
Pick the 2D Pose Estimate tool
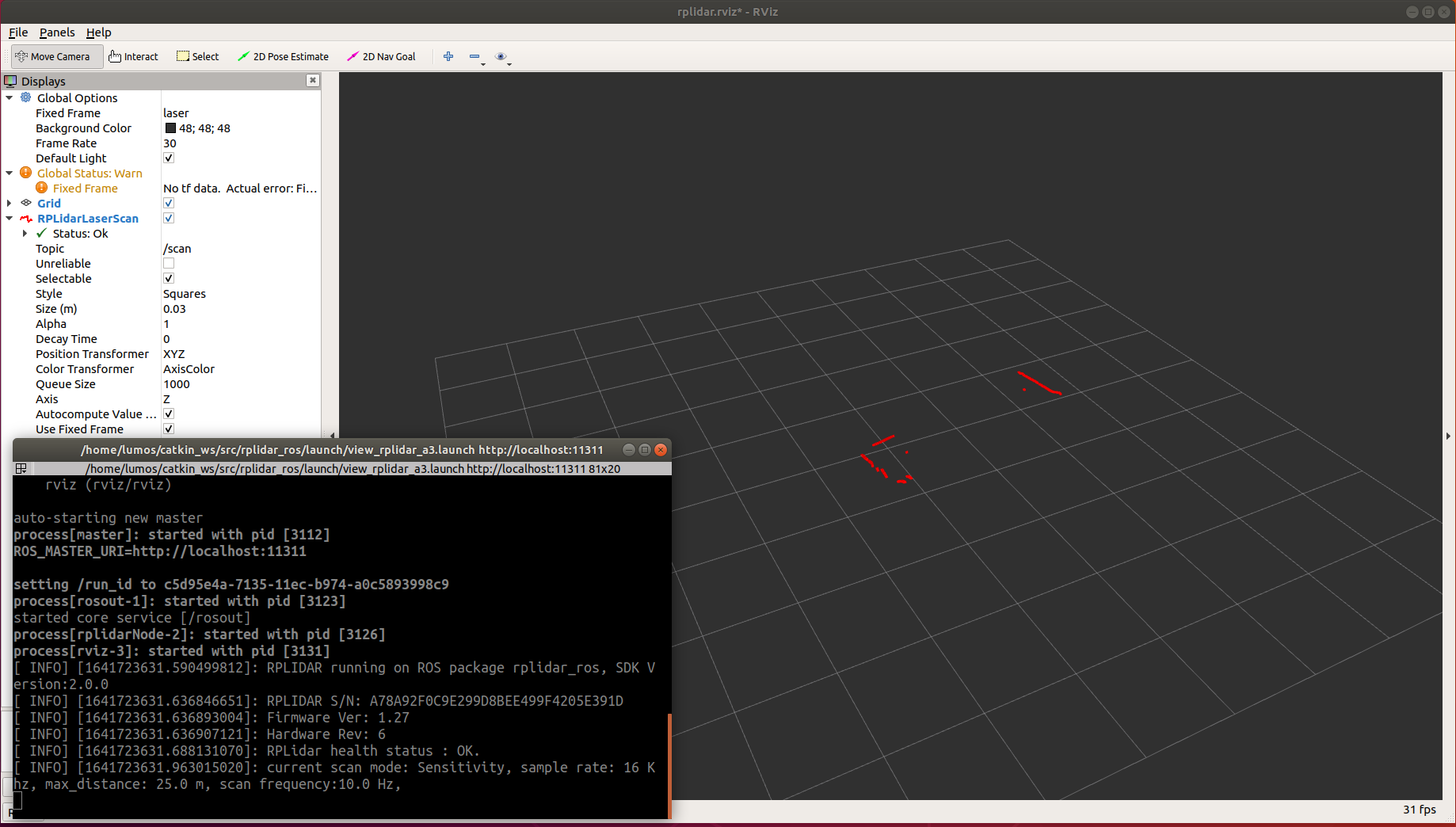click(283, 56)
